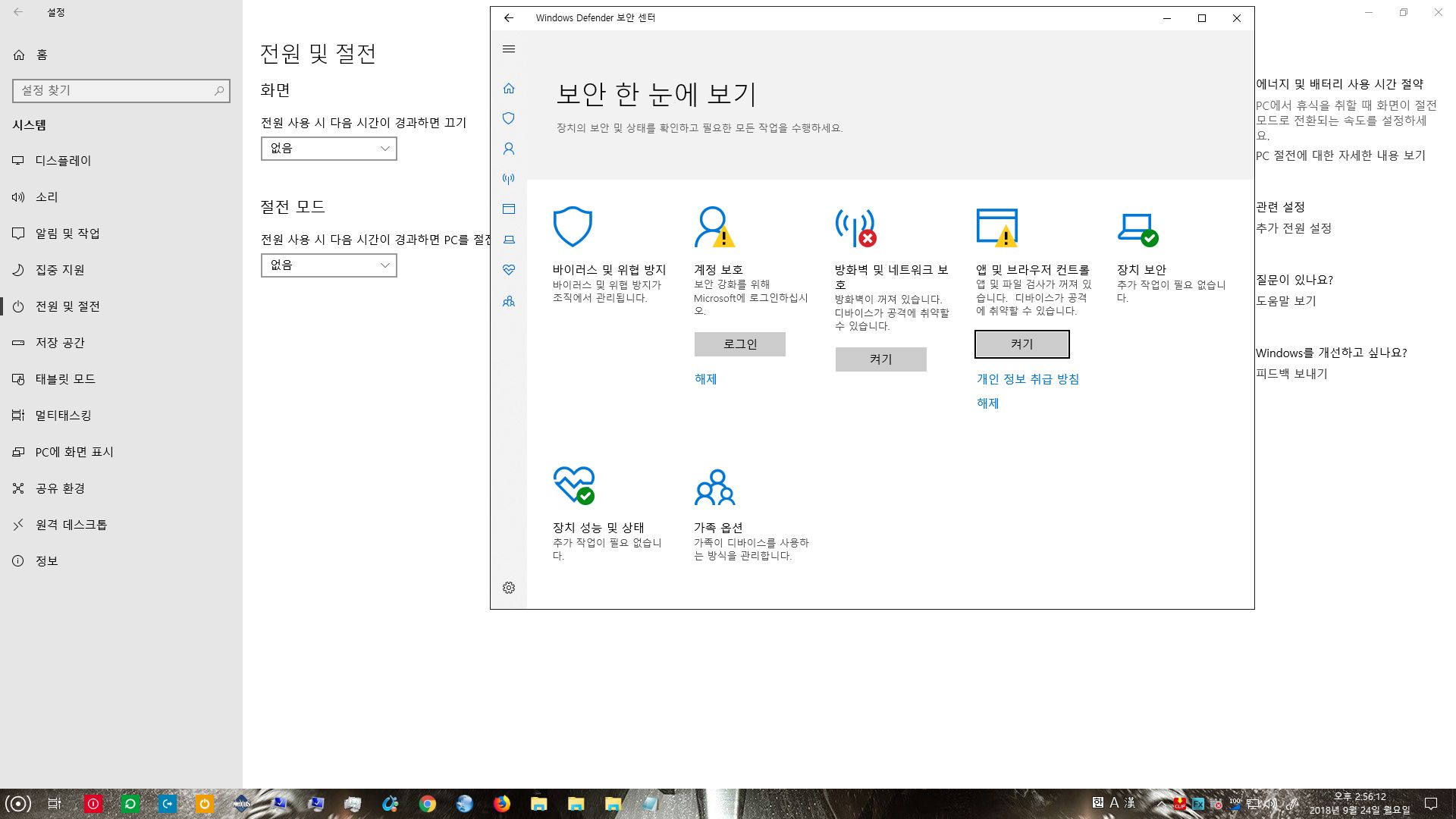Open PC 절전에 대한 자세한 내용 보기 link
1456x819 pixels.
click(1341, 155)
